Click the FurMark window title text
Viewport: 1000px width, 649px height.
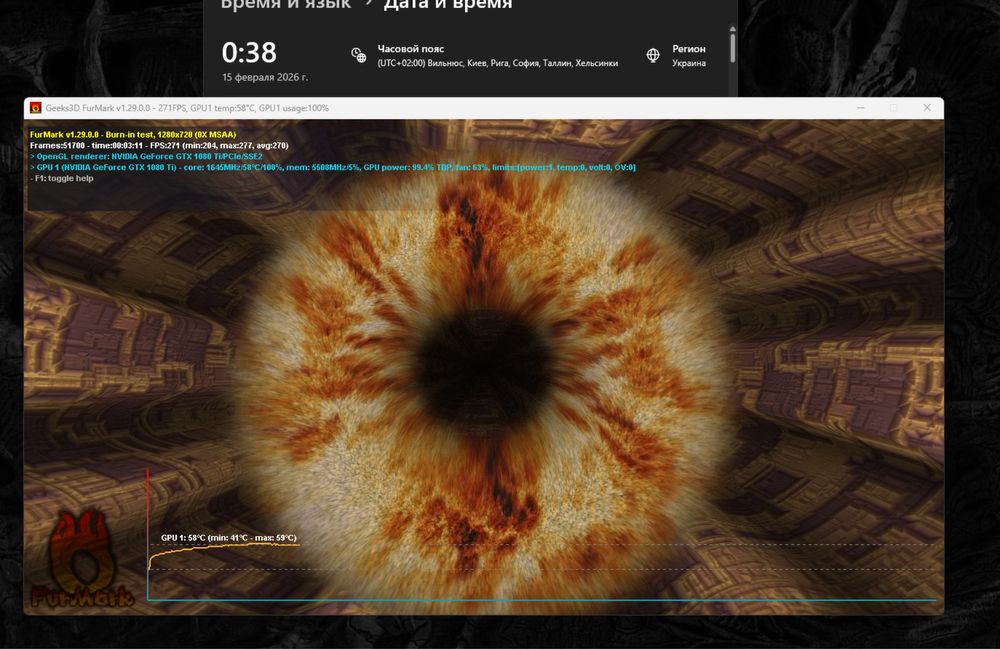(187, 108)
